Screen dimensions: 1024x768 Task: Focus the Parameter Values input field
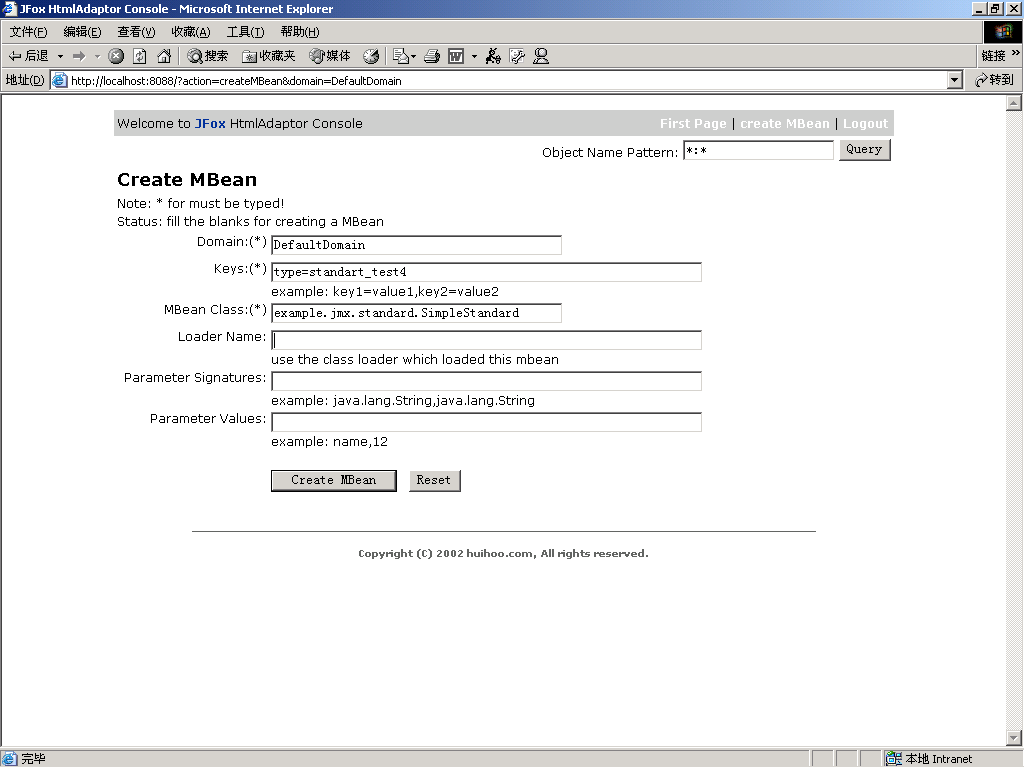pyautogui.click(x=487, y=422)
